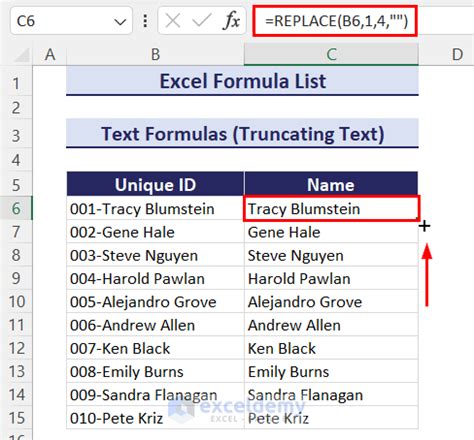Select column B header

pyautogui.click(x=155, y=55)
